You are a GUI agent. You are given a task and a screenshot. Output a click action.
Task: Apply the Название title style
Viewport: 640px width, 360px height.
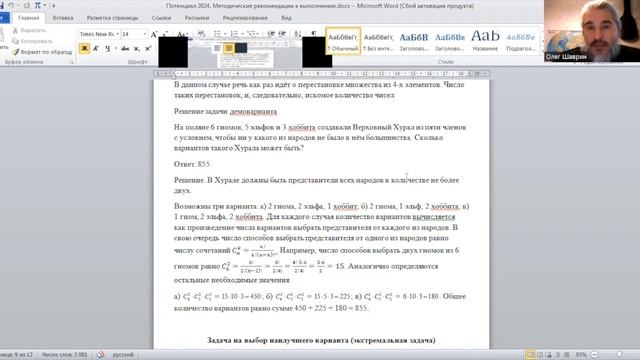(485, 41)
